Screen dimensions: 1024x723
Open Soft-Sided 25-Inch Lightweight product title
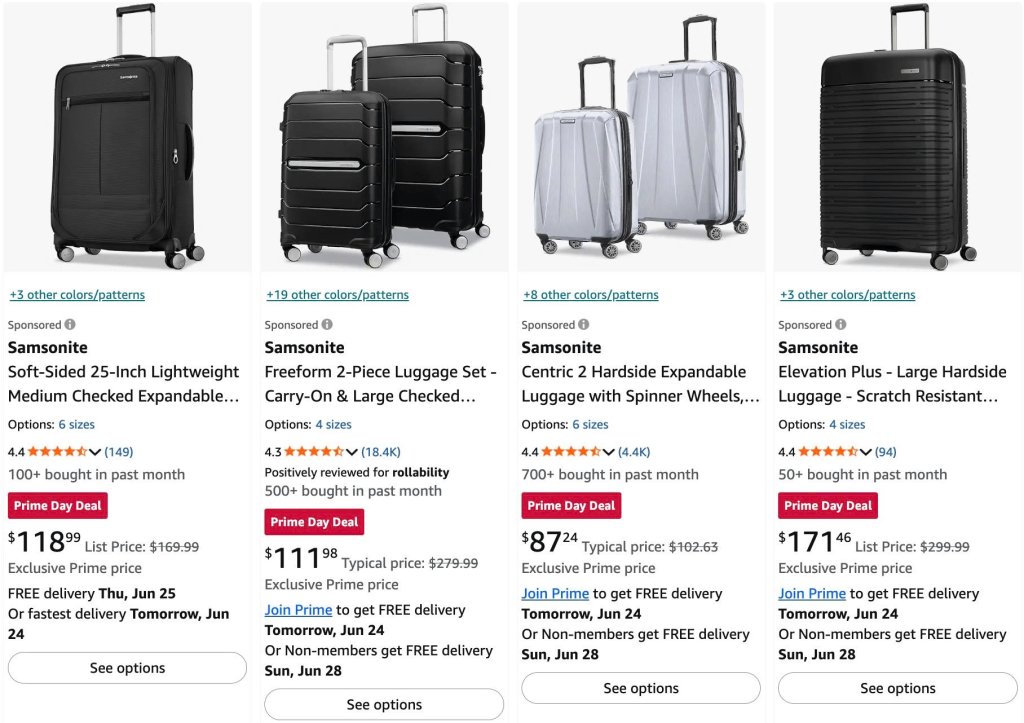123,384
